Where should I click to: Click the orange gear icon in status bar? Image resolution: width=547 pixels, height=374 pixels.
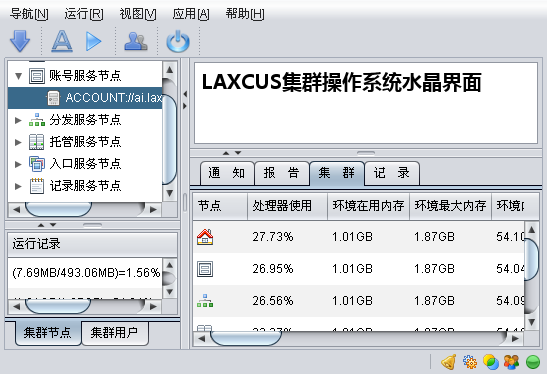point(470,362)
